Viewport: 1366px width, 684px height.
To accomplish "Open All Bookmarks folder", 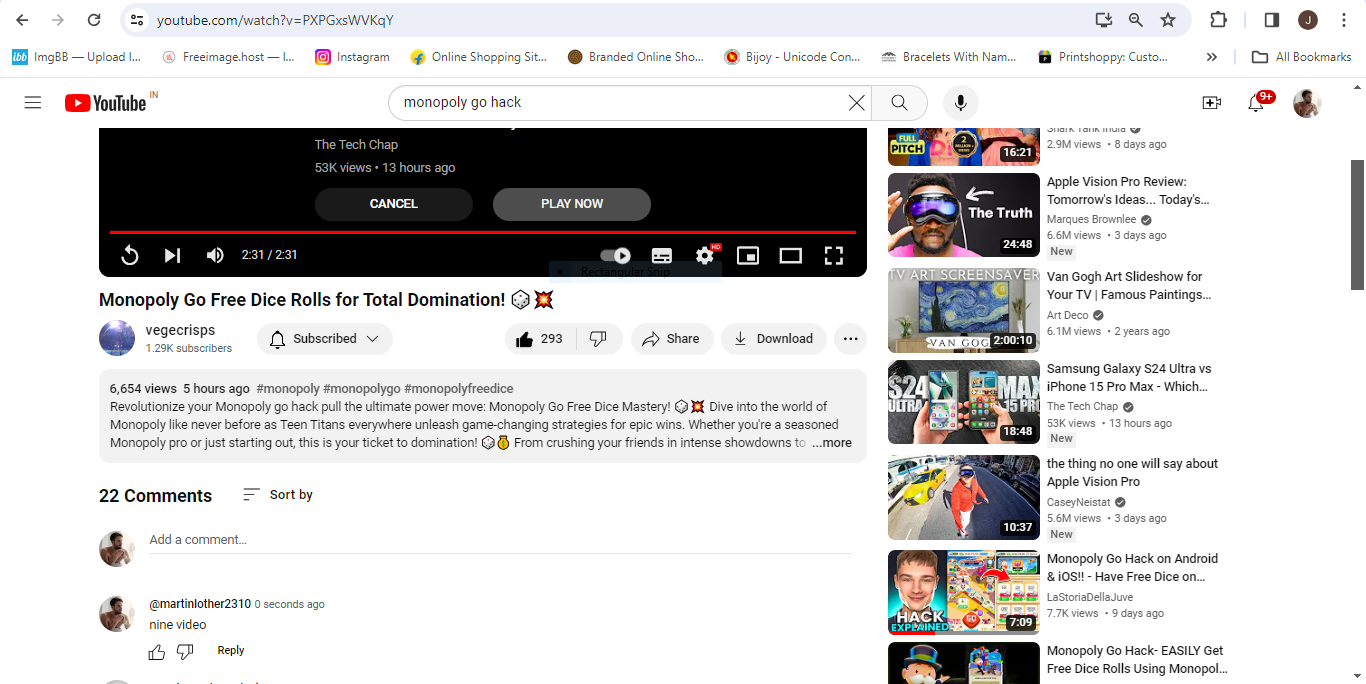I will 1302,57.
